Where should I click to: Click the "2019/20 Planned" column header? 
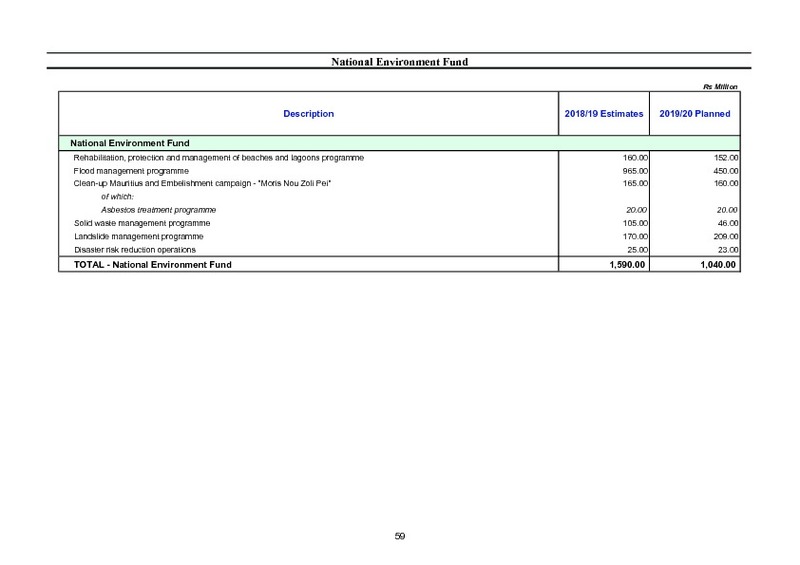tap(695, 115)
